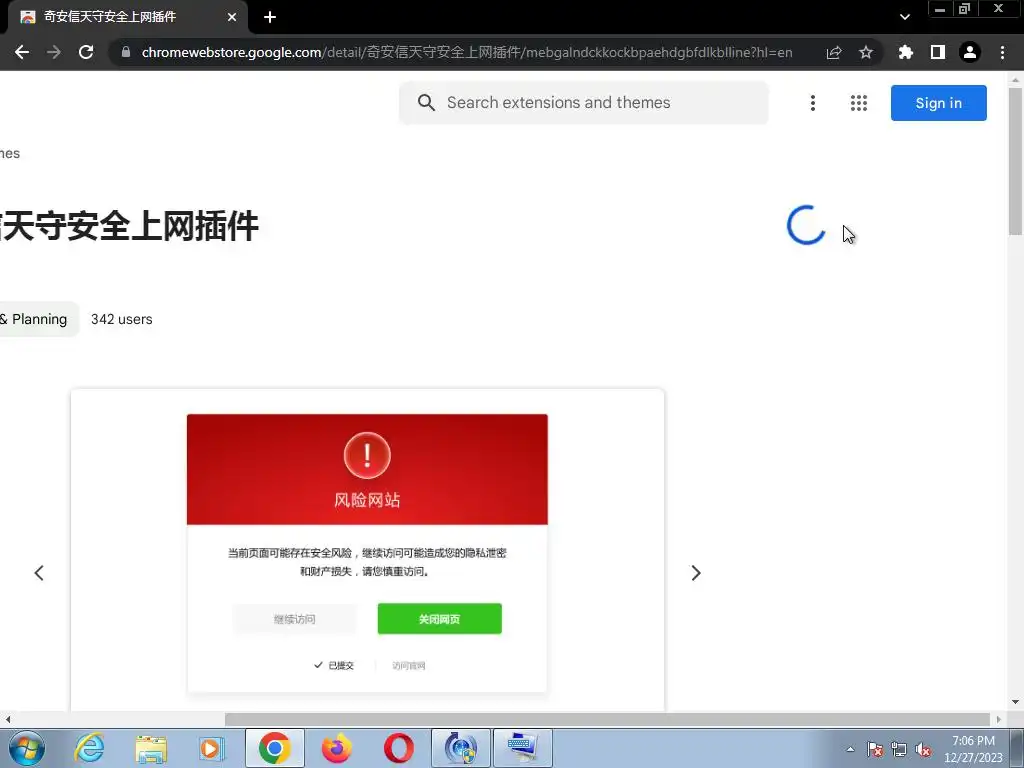Click the Sign in button
The image size is (1024, 768).
938,103
